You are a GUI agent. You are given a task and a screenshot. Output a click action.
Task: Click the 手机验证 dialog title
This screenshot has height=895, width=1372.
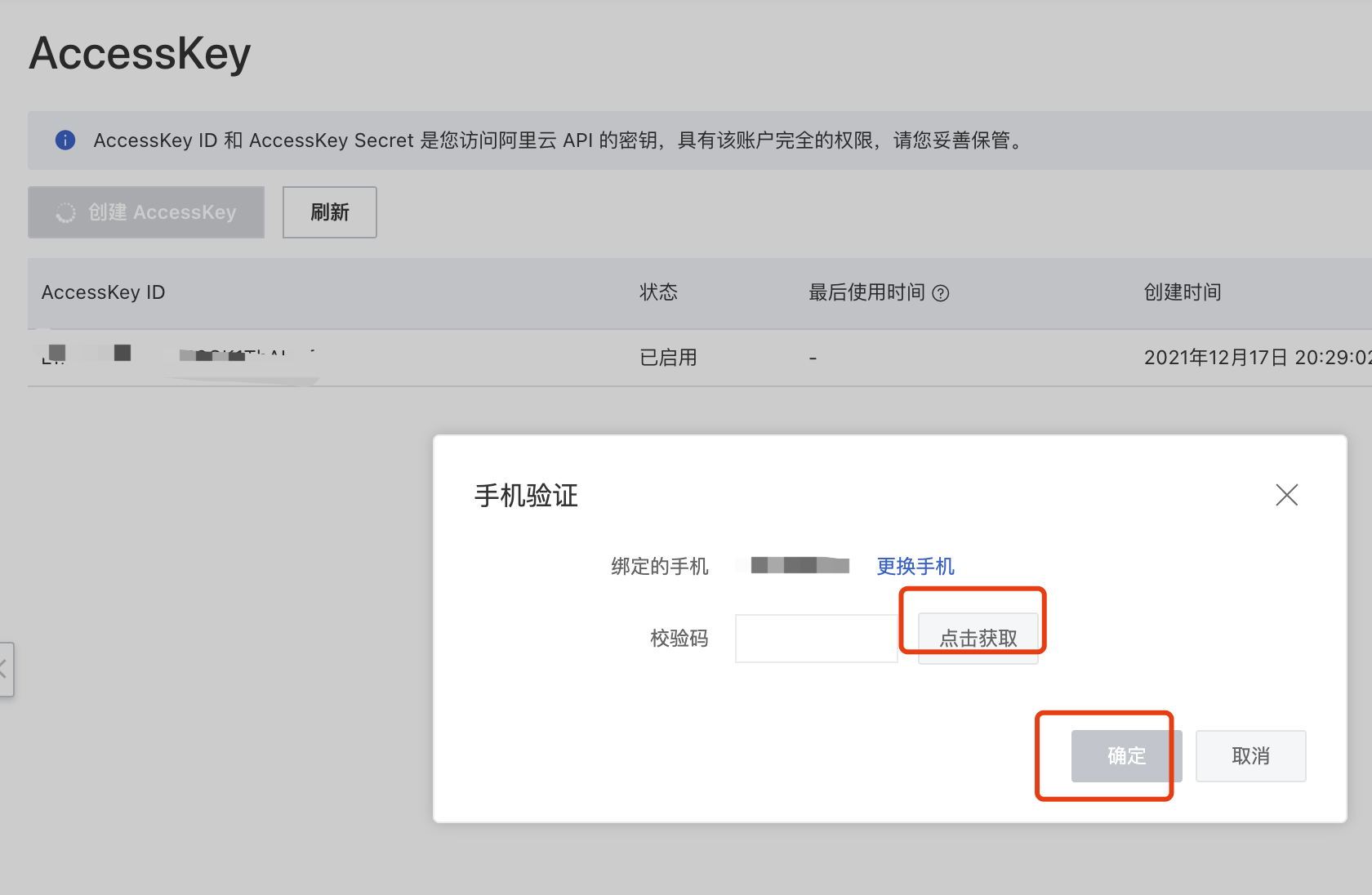coord(526,496)
